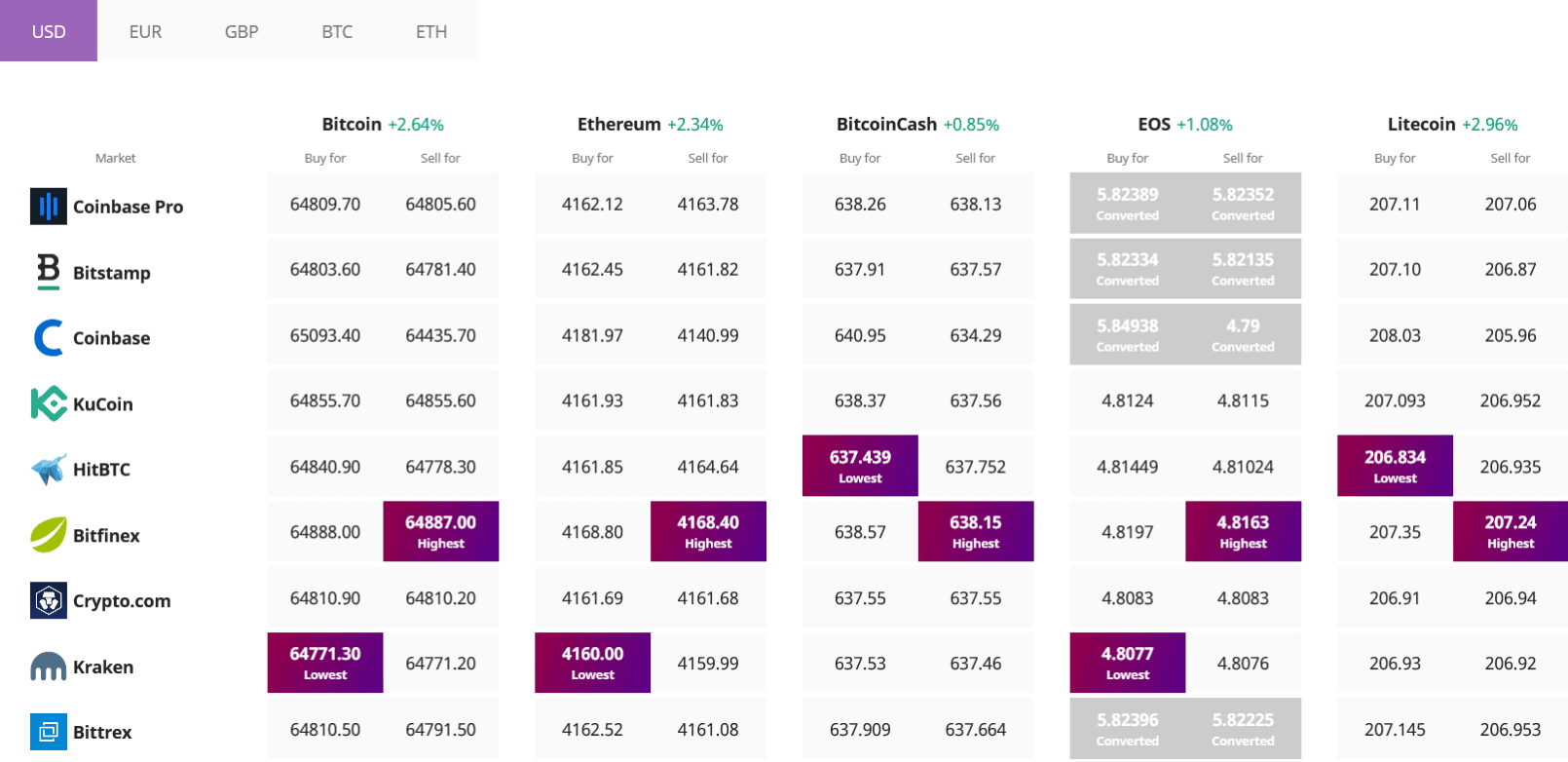Click Bitfinex highest Litecoin sell 207.24
This screenshot has height=762, width=1568.
[1511, 531]
